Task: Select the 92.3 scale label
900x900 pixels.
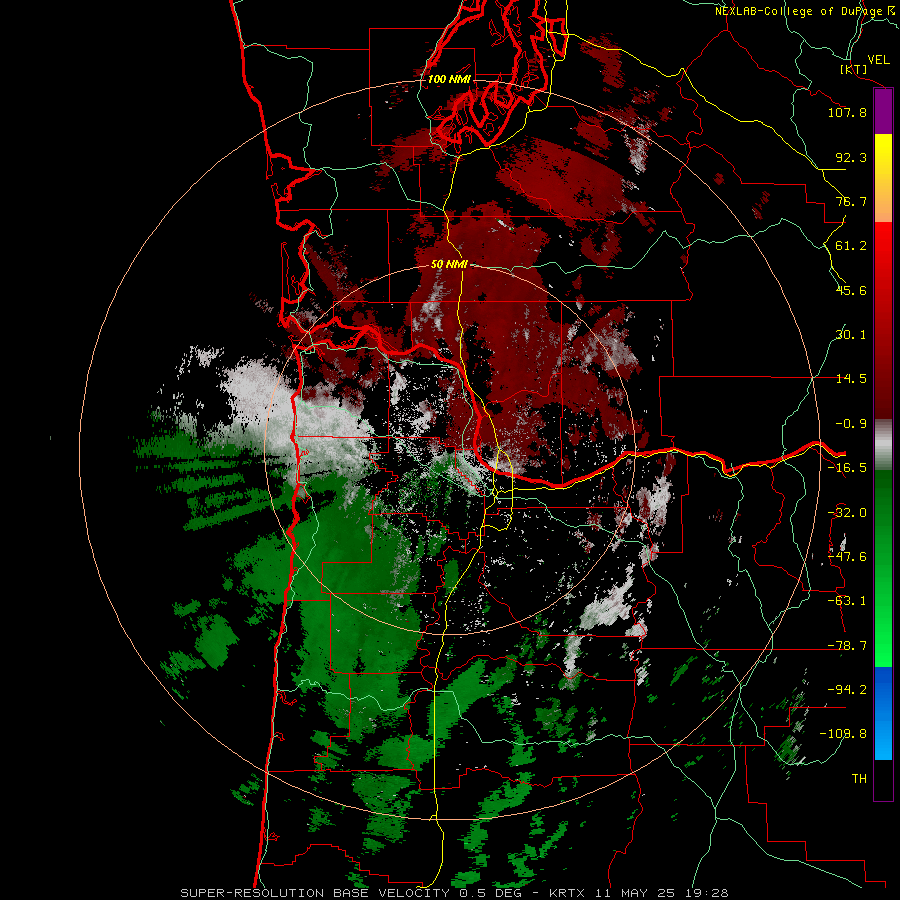Action: (x=851, y=157)
